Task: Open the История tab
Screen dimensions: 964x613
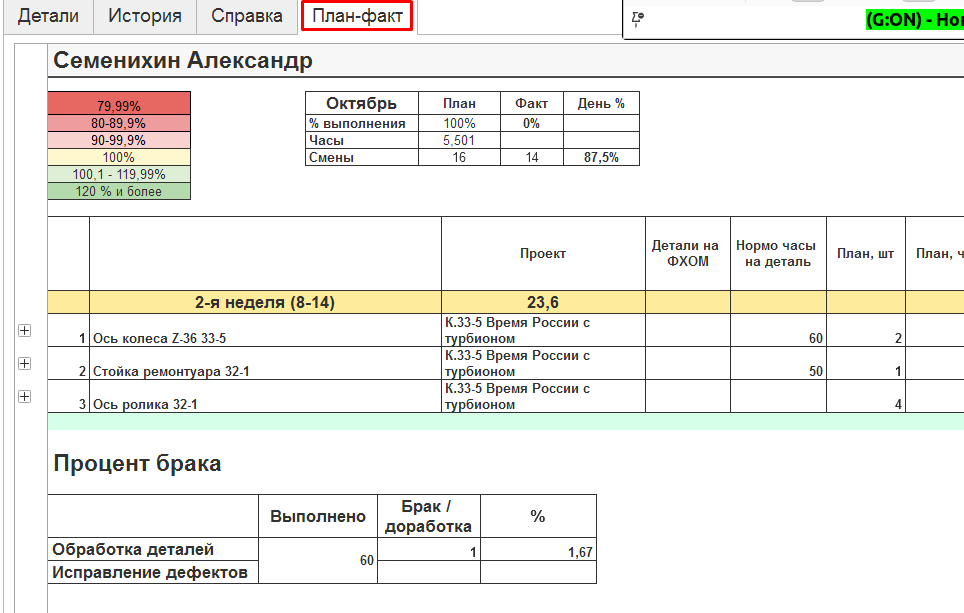Action: pyautogui.click(x=145, y=17)
